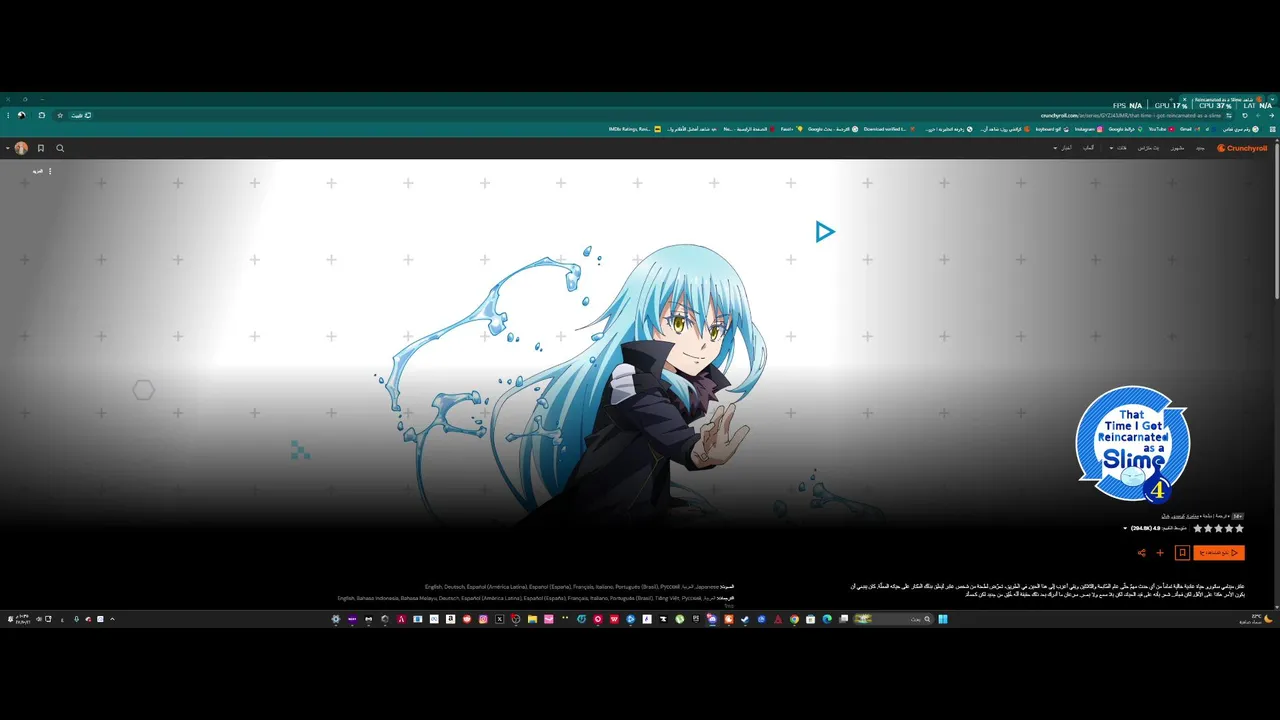Open the watchlist bookmark icon in header

[x=41, y=148]
